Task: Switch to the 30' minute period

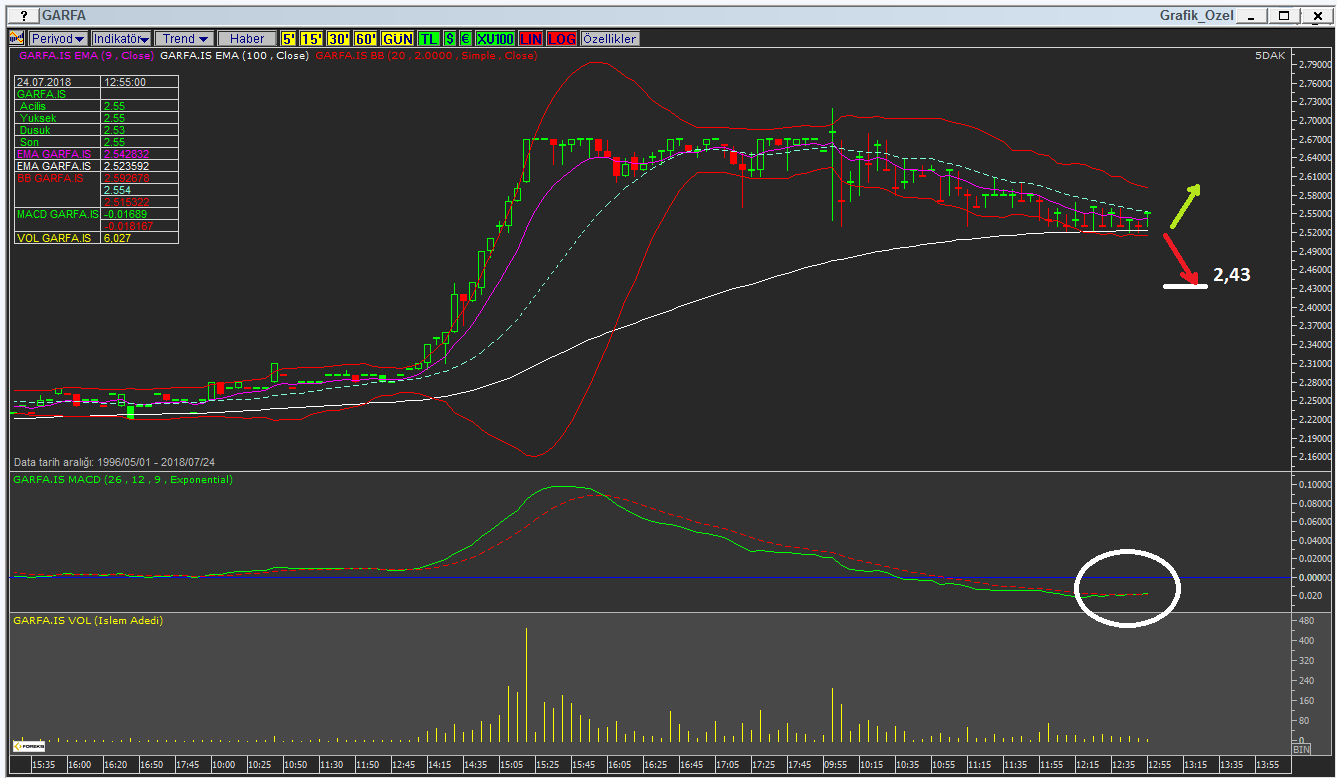Action: tap(340, 38)
